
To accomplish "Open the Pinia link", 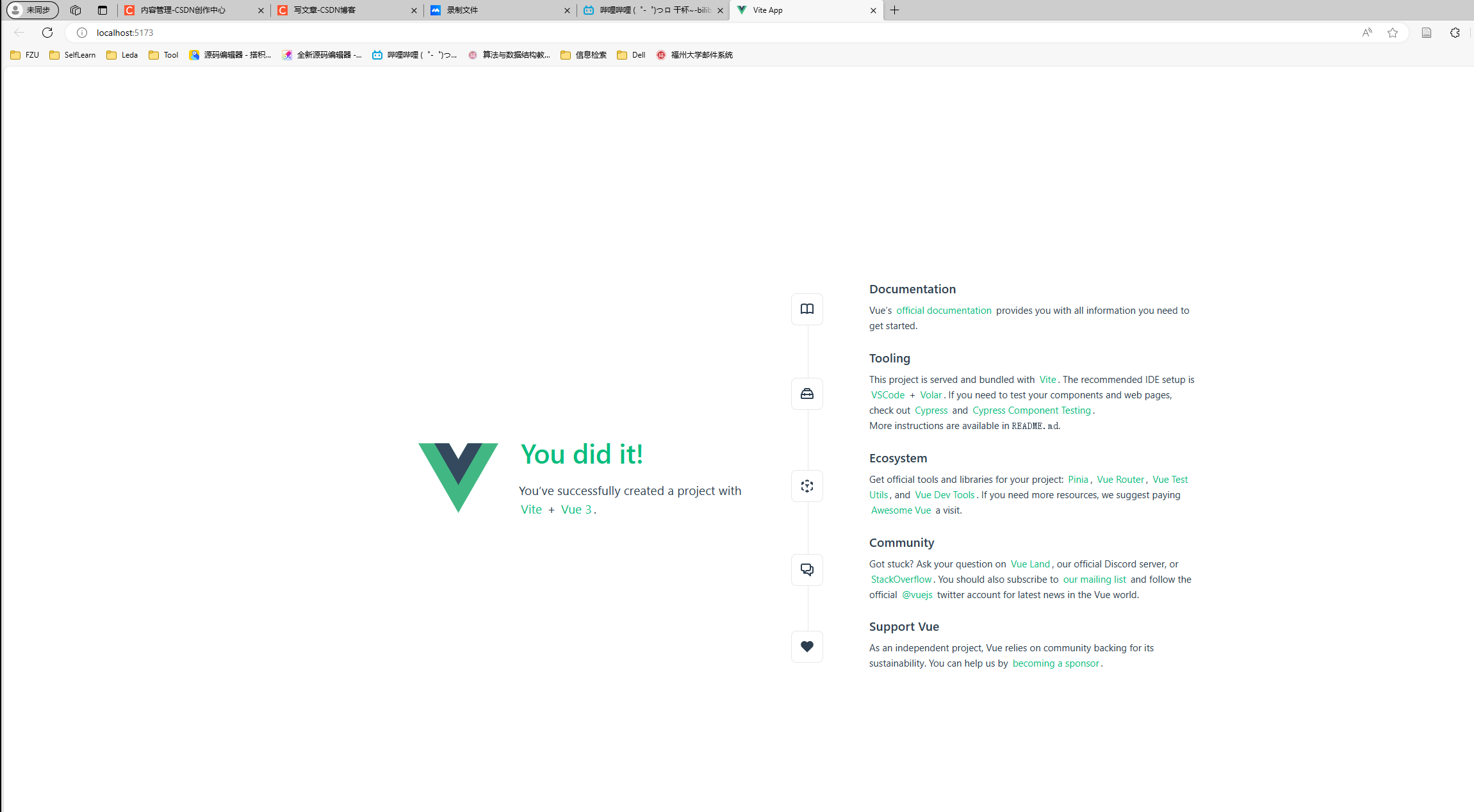I will [1078, 480].
